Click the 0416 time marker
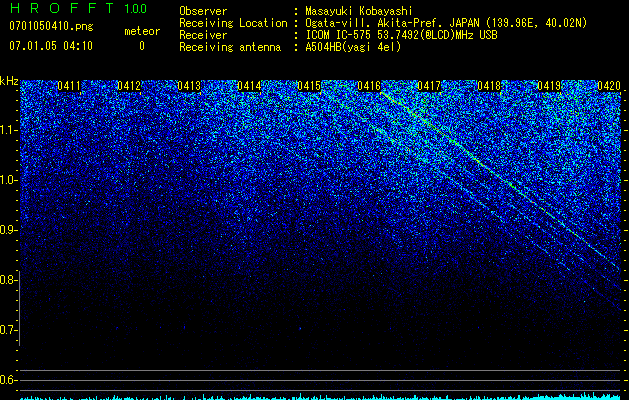This screenshot has width=629, height=400. click(x=369, y=86)
